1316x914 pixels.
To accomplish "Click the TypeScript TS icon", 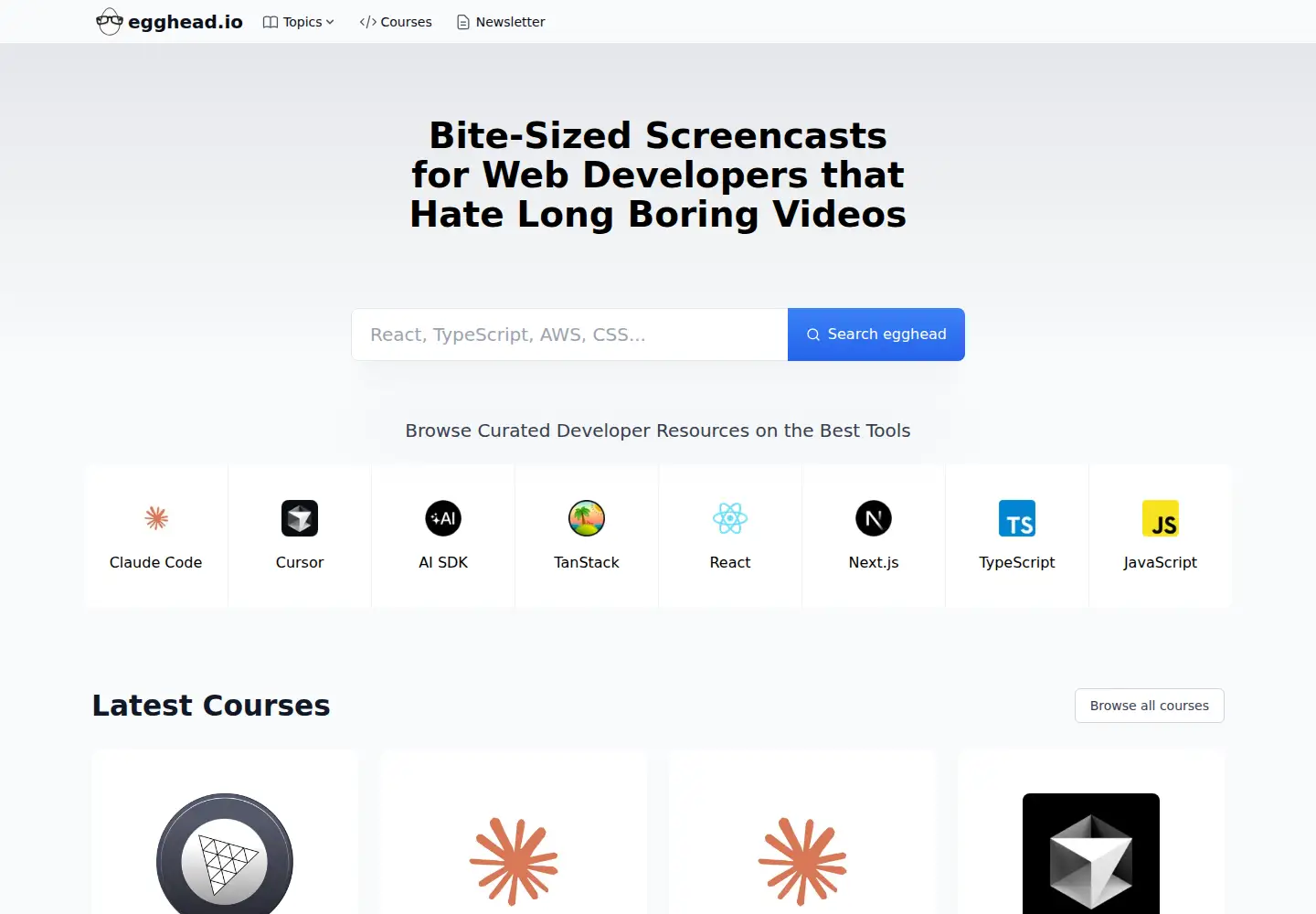I will point(1017,518).
